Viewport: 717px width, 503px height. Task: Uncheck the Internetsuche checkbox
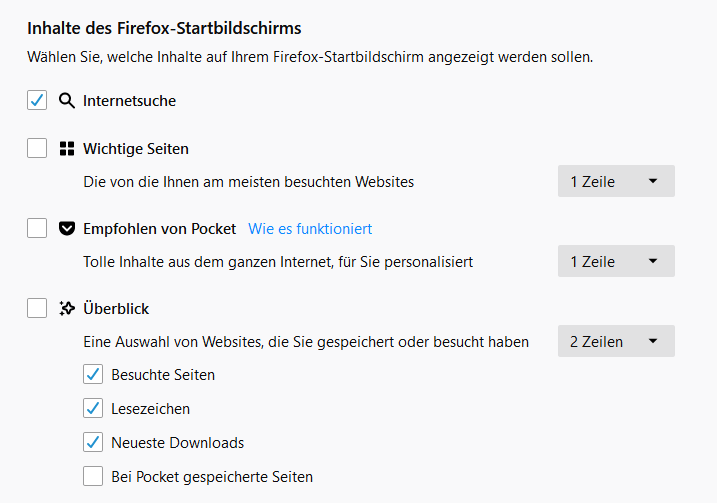pos(37,100)
